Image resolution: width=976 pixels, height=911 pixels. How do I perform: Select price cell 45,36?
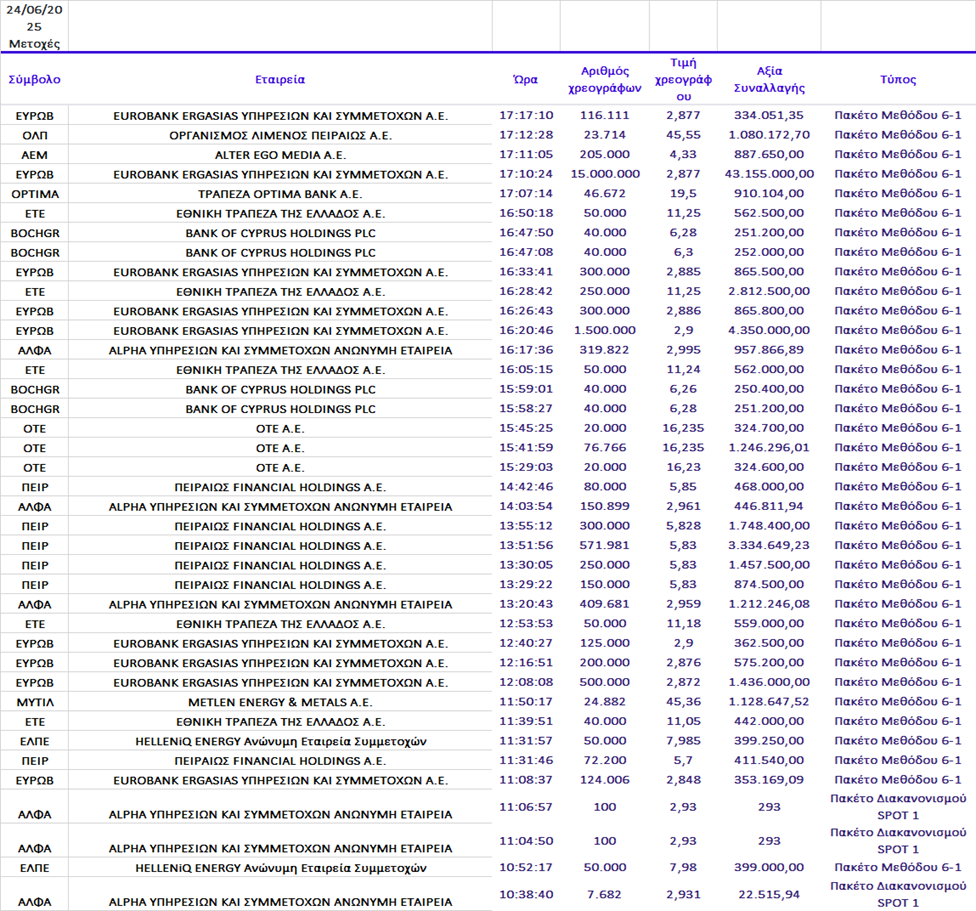click(683, 702)
